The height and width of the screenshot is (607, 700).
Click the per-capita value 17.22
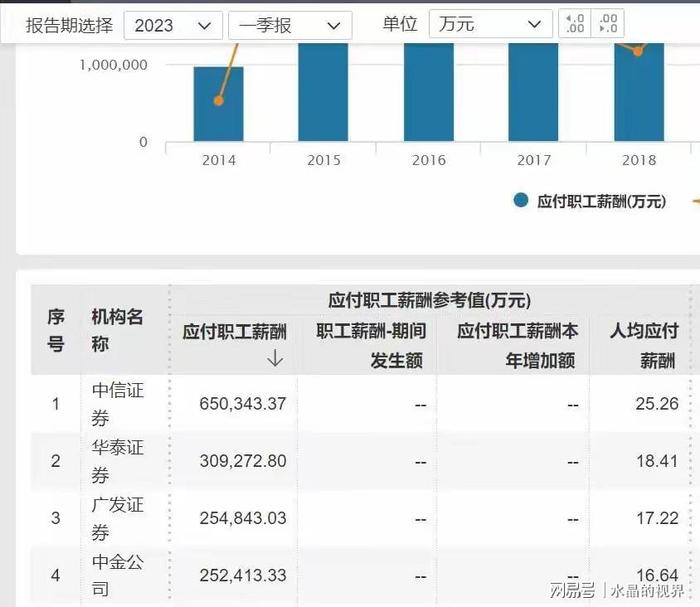657,518
